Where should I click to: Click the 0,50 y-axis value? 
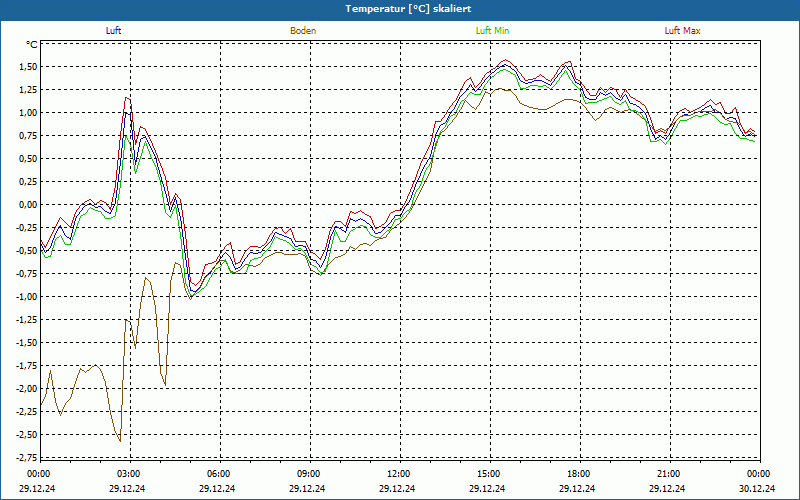pos(28,159)
